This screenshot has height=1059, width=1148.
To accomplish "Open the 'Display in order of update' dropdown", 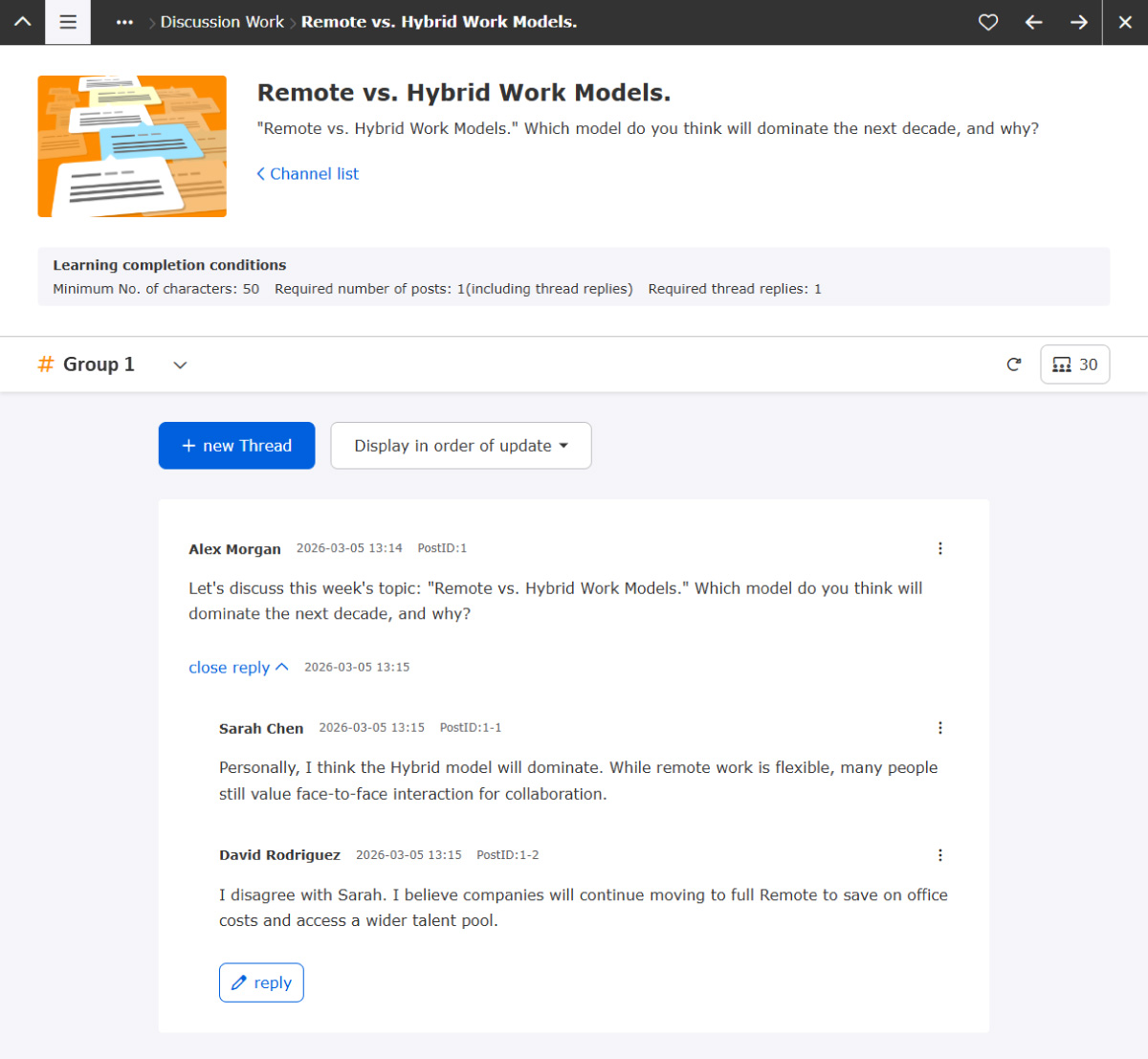I will point(461,446).
